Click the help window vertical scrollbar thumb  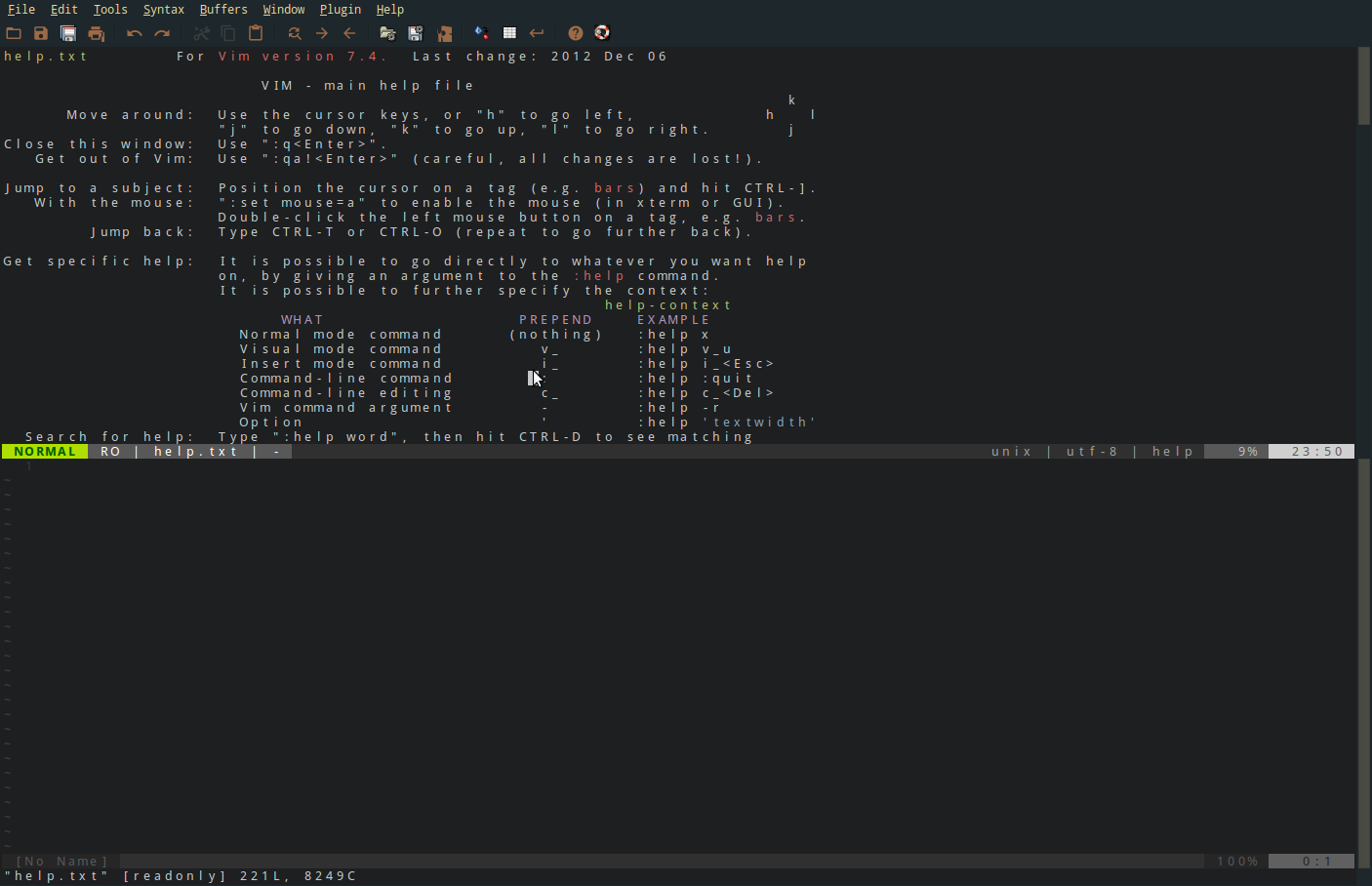click(1364, 87)
